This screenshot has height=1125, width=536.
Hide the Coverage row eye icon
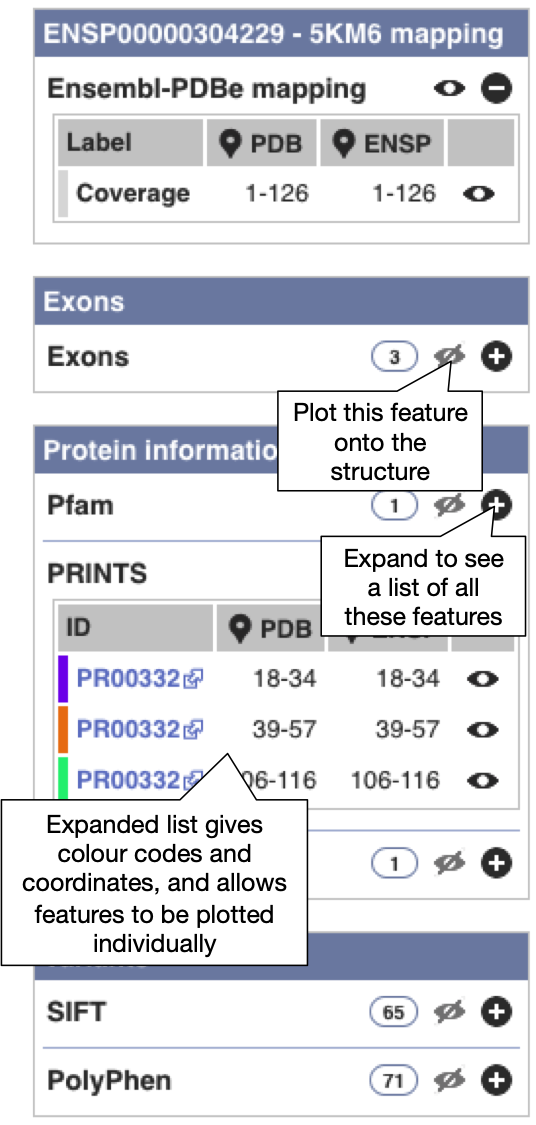coord(480,194)
